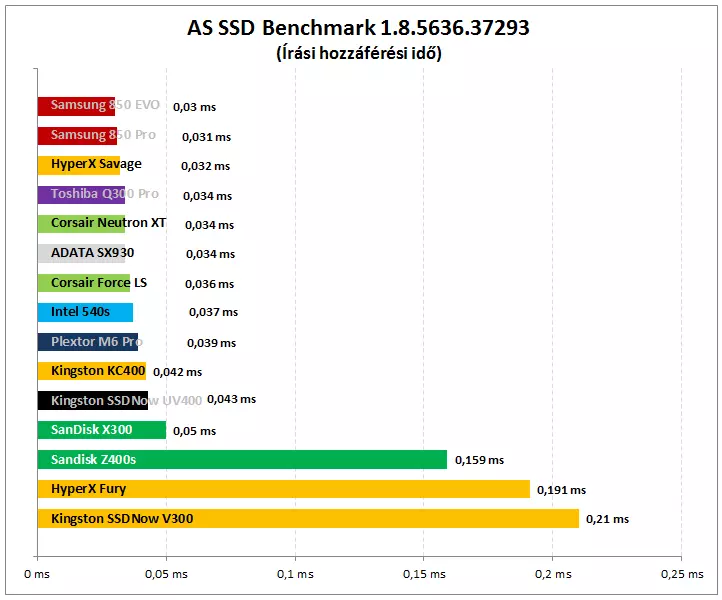Click the 0,039 ms data label

211,343
